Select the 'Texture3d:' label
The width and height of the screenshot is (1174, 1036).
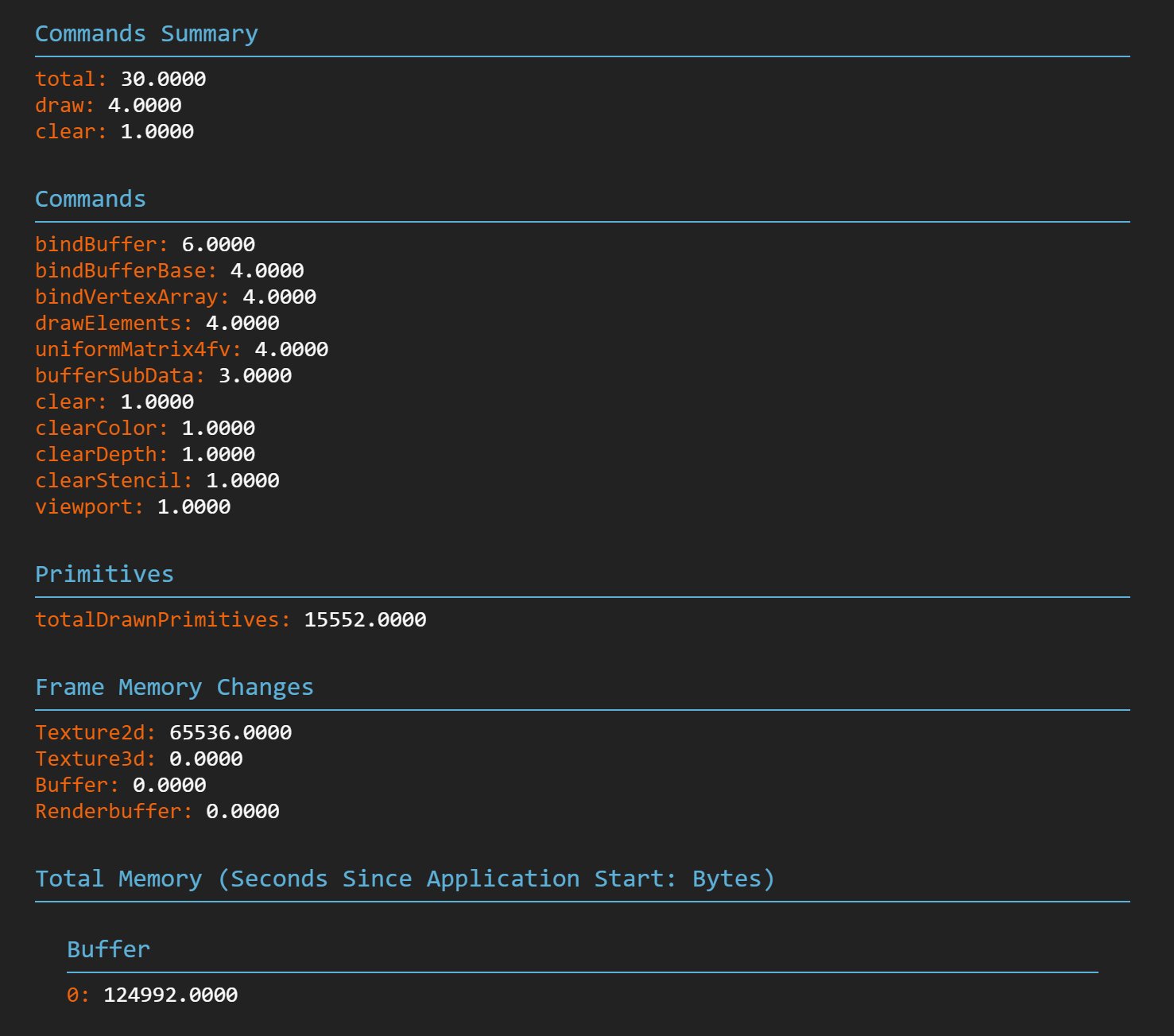(x=95, y=759)
